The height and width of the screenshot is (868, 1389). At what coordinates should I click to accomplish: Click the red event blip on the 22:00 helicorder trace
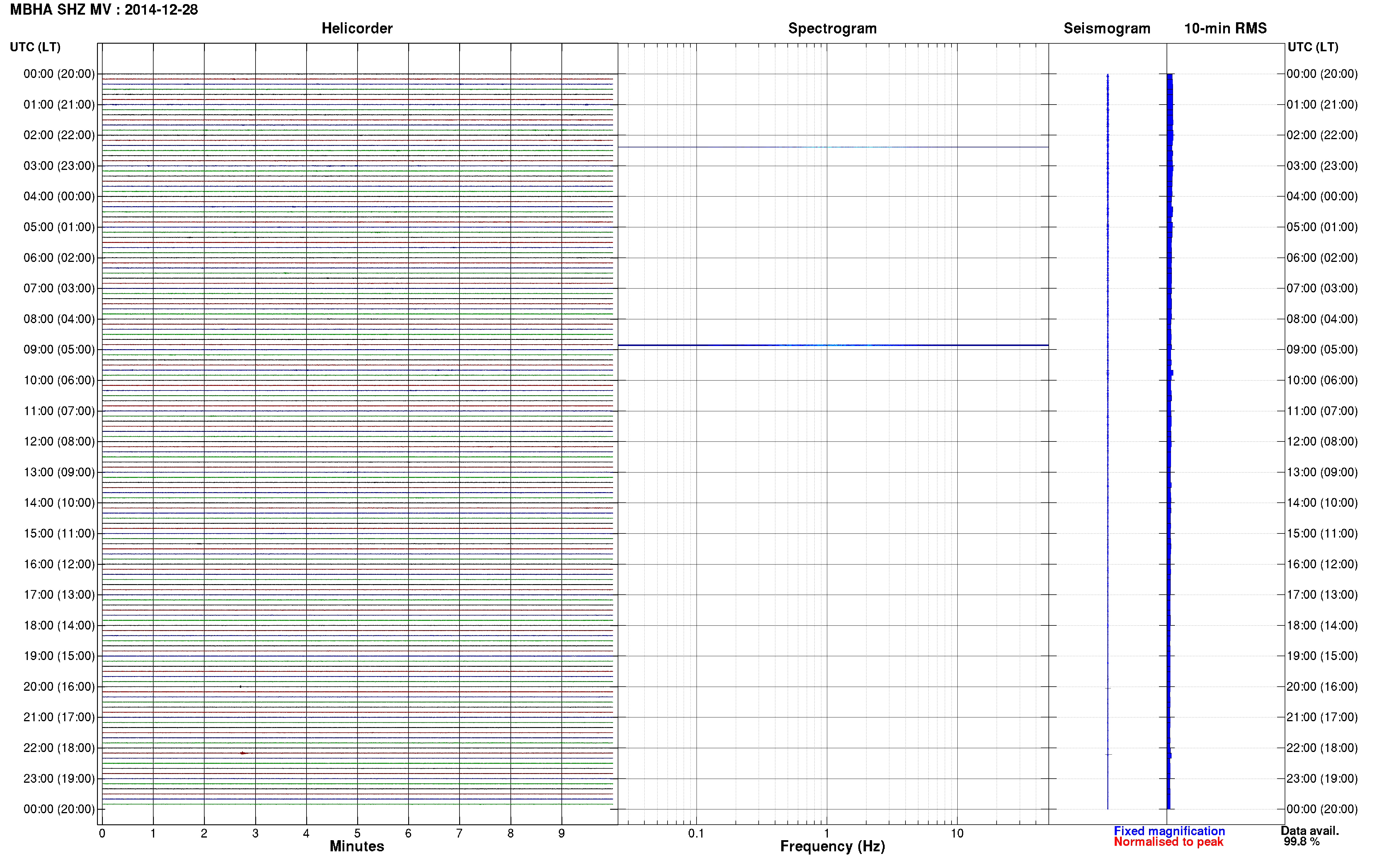pos(244,753)
